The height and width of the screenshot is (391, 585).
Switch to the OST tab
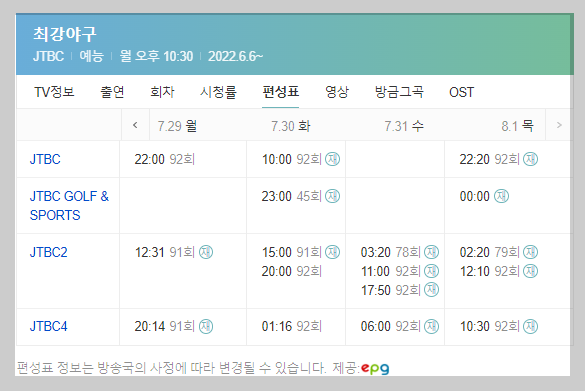462,92
